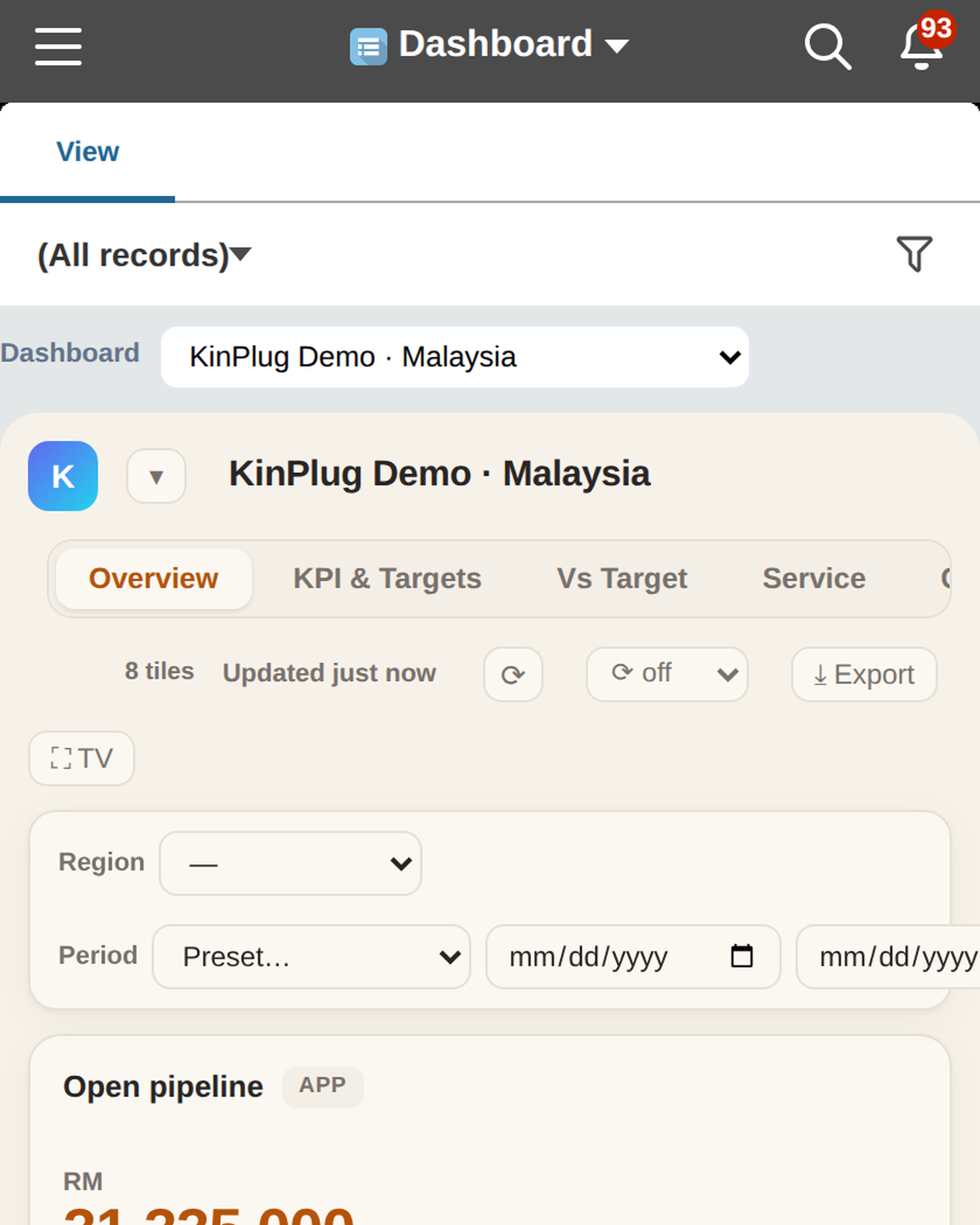
Task: Click the Export button
Action: [864, 674]
